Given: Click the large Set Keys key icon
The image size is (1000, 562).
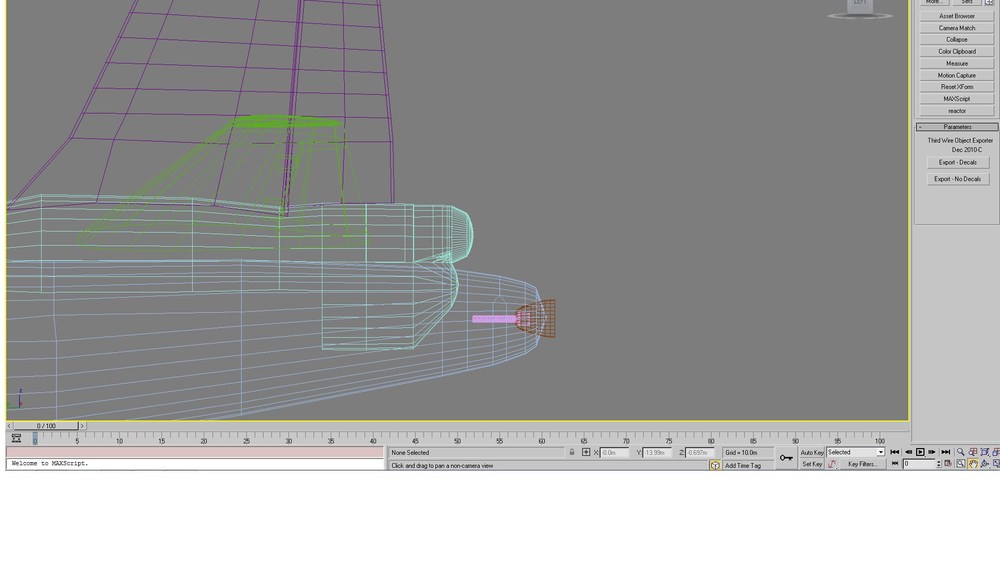Looking at the screenshot, I should tap(786, 458).
